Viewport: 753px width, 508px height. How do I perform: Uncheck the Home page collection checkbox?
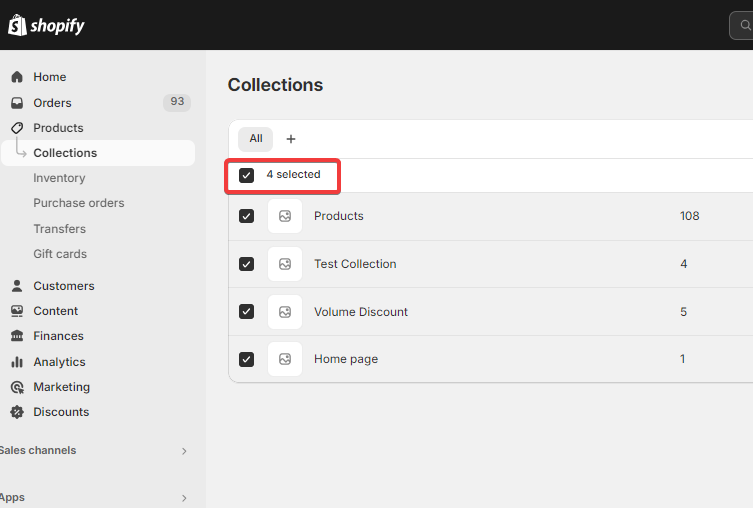pos(246,359)
